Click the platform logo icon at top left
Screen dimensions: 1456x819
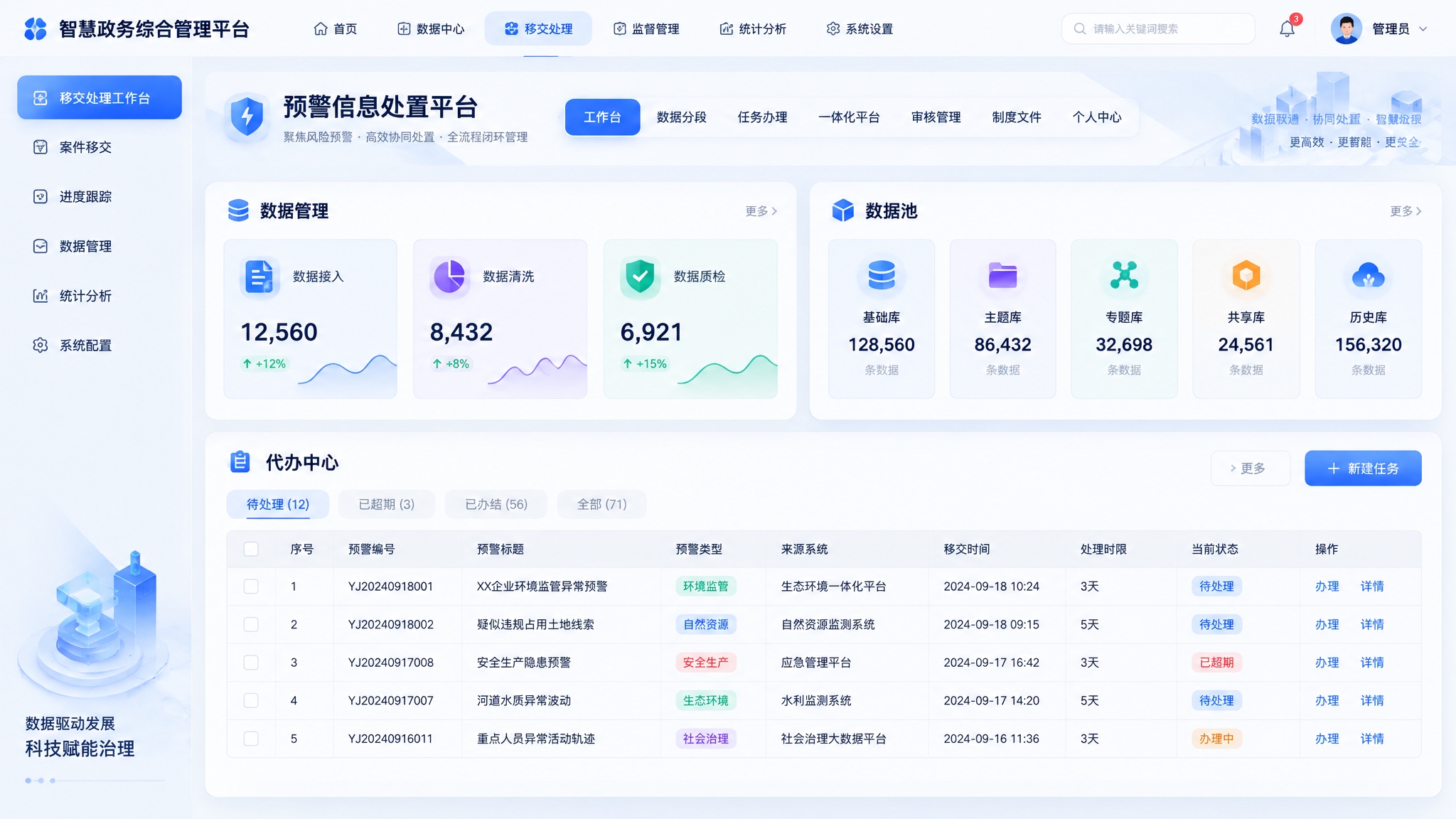click(36, 29)
